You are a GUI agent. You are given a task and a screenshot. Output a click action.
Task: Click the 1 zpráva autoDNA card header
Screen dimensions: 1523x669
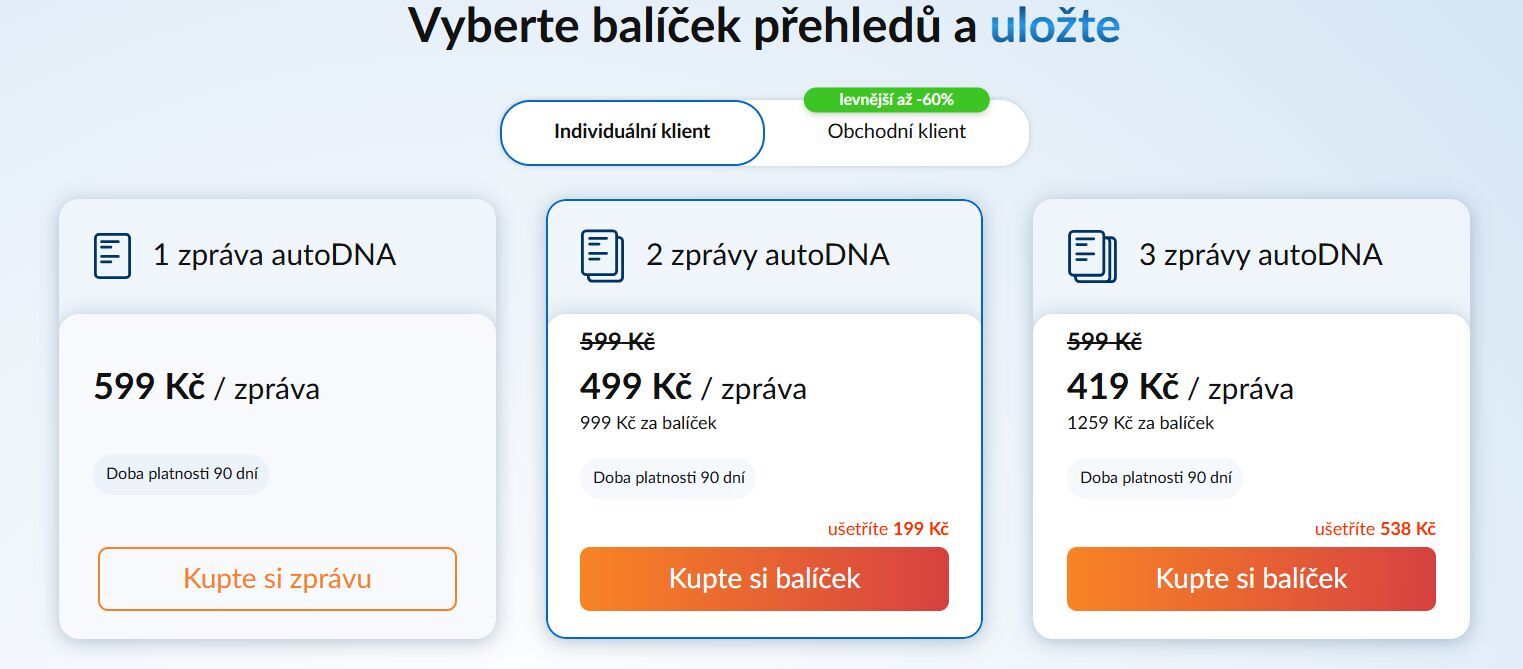coord(277,254)
